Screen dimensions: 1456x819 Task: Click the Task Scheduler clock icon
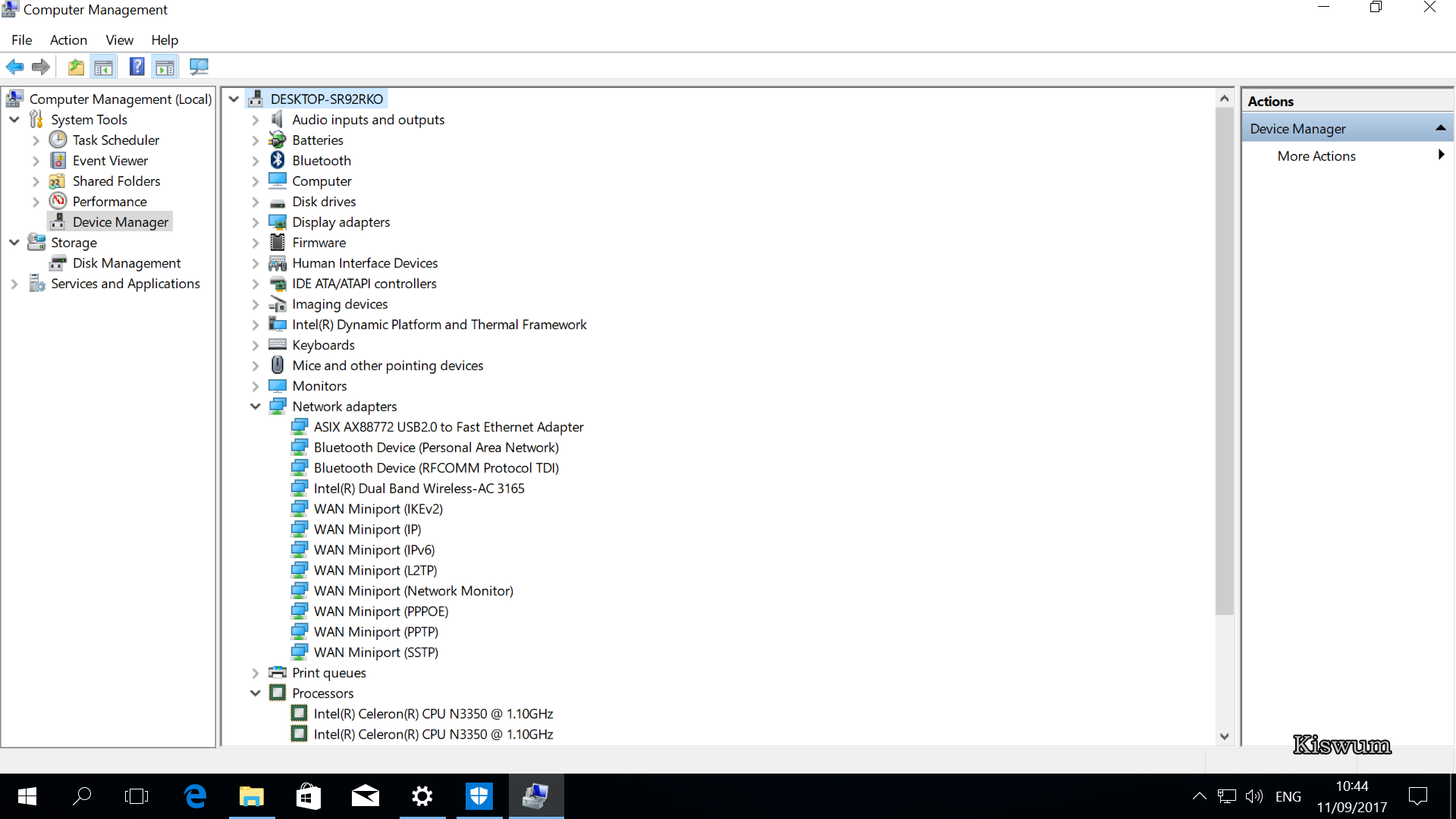tap(58, 140)
